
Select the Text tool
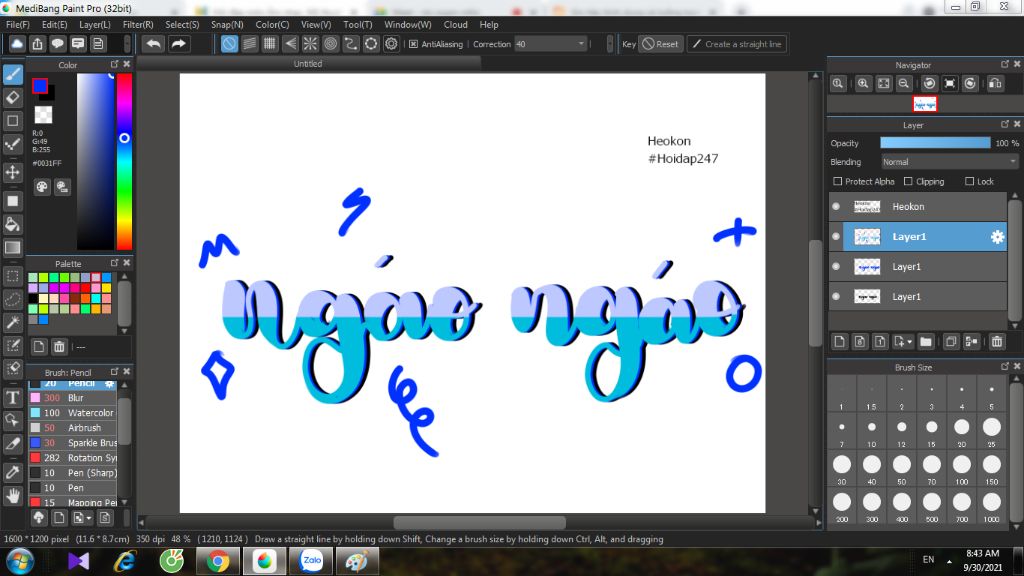click(x=13, y=397)
